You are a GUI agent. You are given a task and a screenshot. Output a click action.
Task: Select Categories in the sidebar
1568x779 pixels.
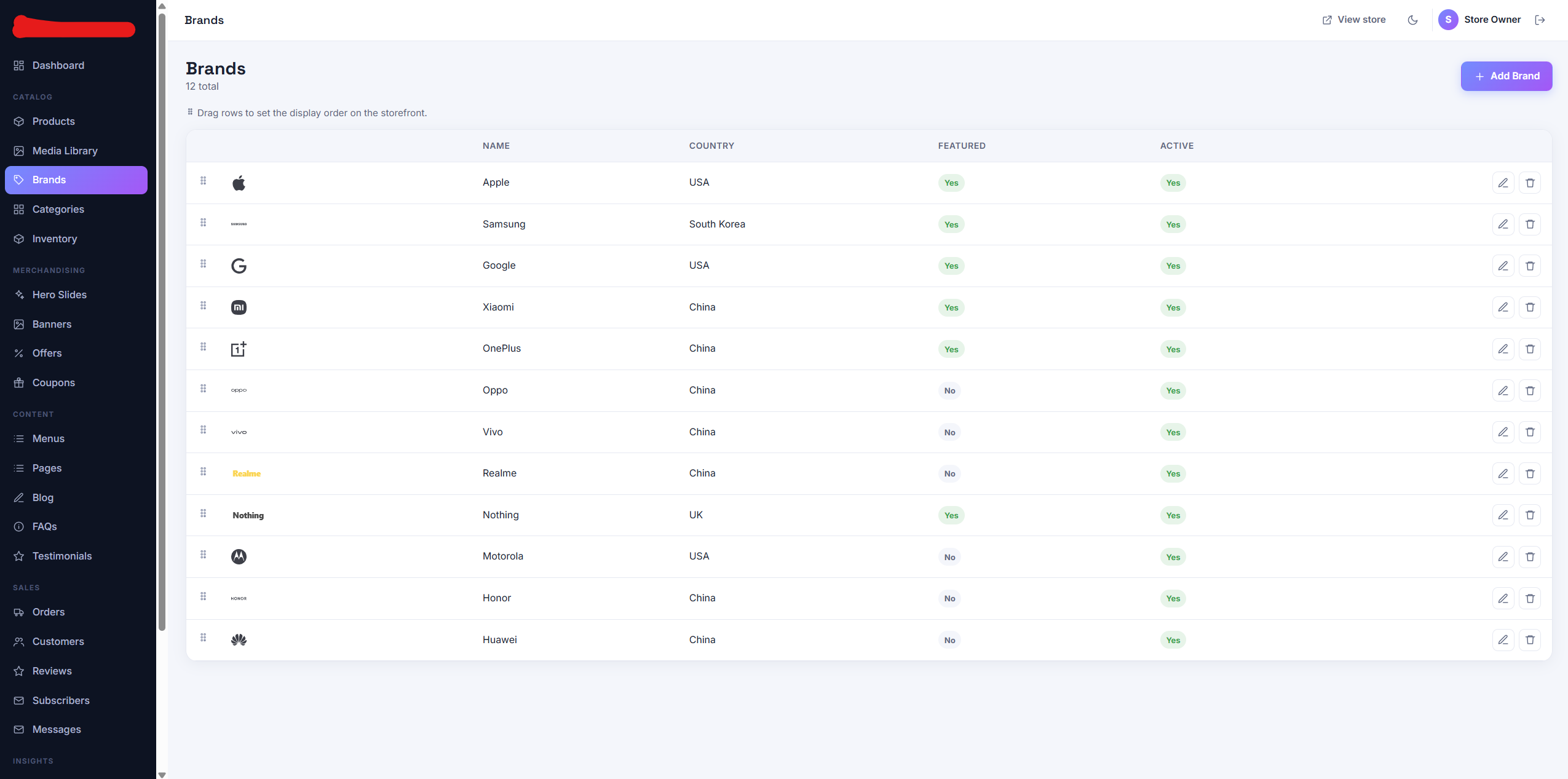[76, 210]
